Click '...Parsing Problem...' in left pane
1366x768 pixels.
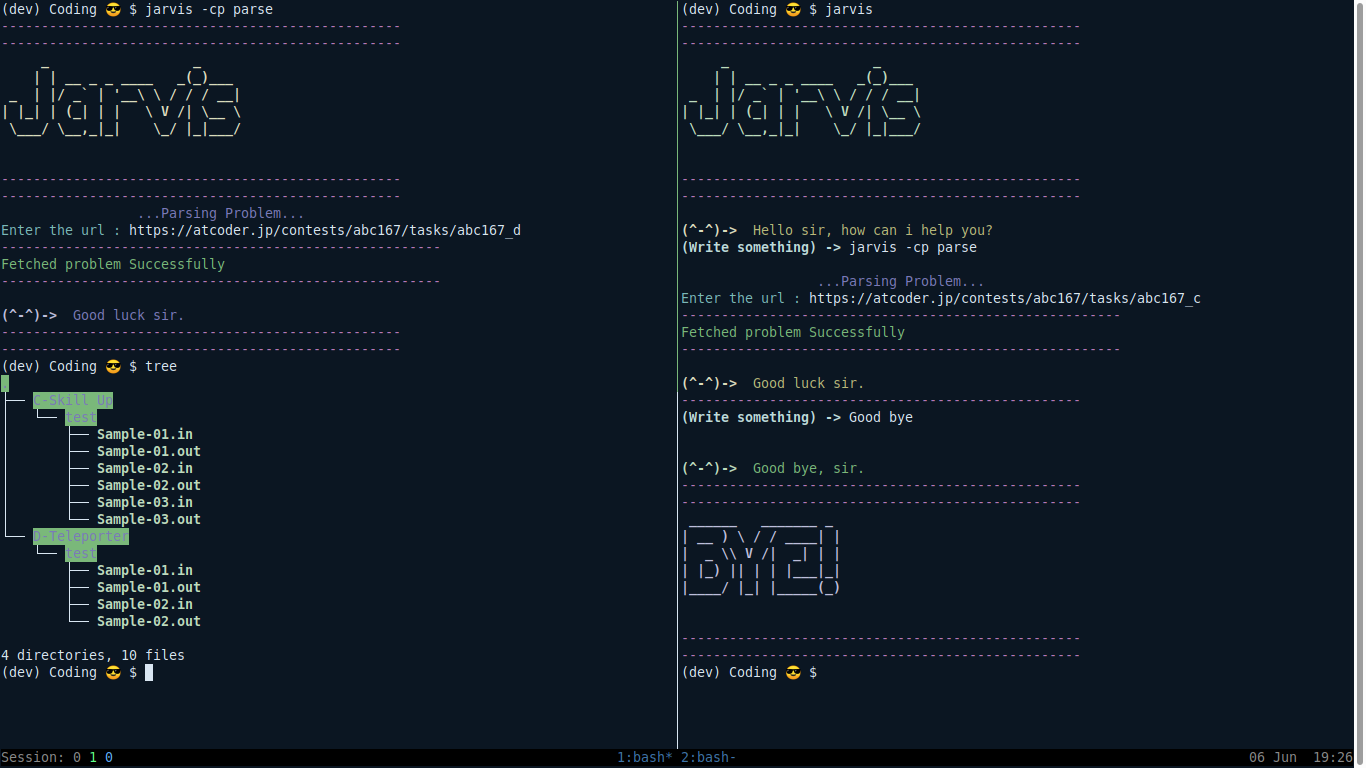click(x=221, y=213)
